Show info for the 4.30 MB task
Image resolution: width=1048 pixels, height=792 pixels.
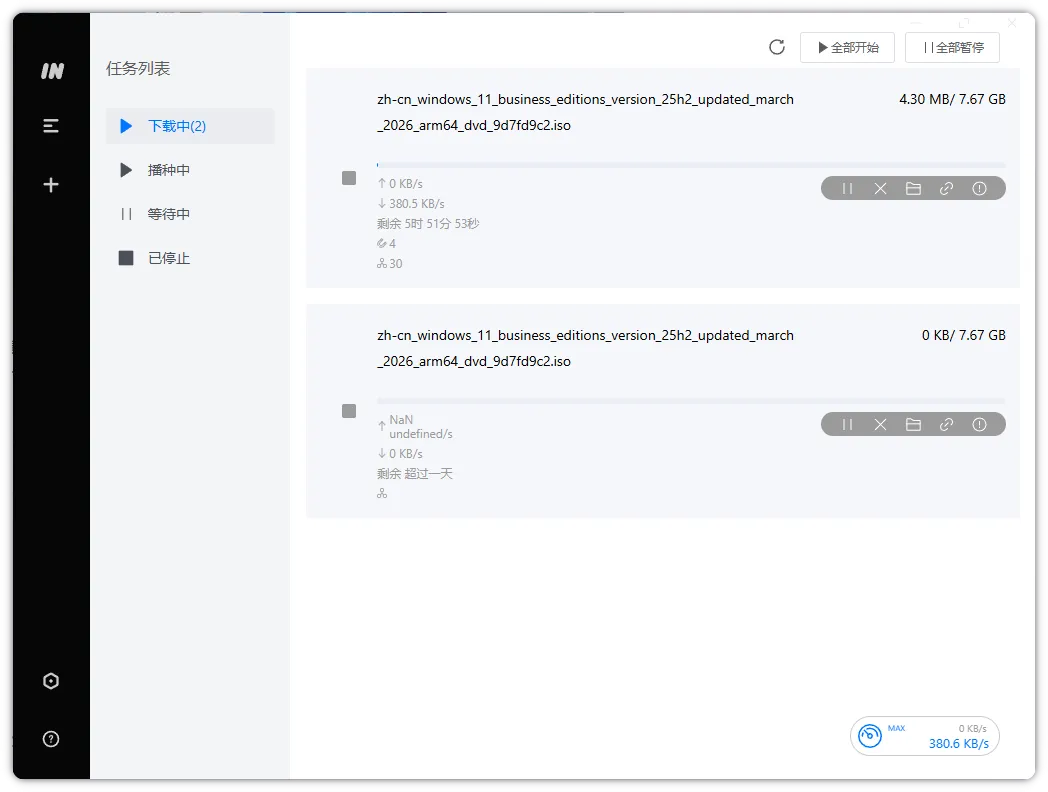pyautogui.click(x=979, y=188)
